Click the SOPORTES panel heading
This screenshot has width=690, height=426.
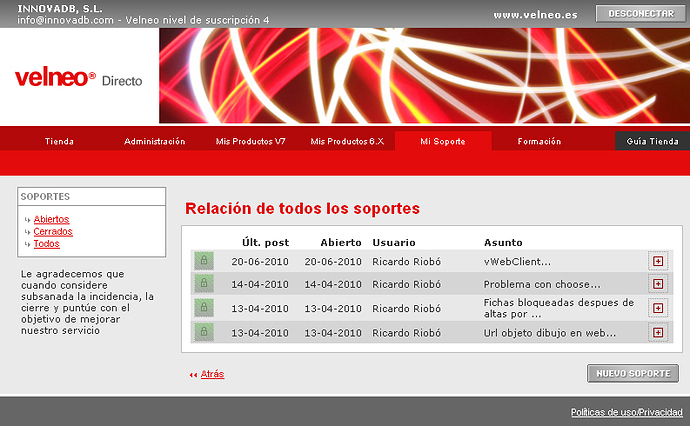point(45,196)
